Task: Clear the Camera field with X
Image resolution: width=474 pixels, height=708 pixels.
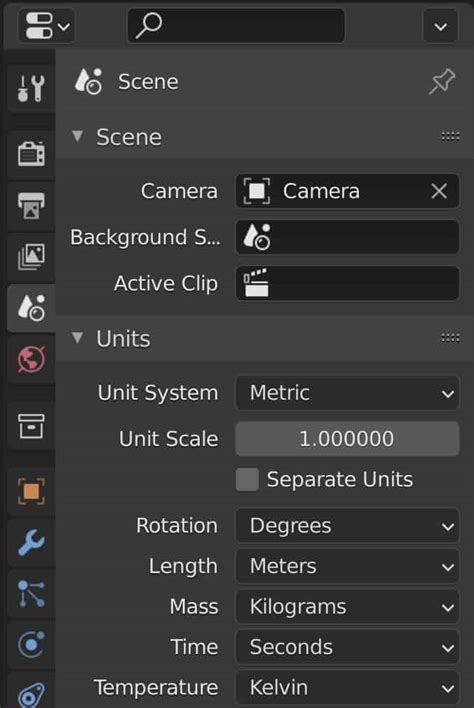Action: tap(439, 191)
